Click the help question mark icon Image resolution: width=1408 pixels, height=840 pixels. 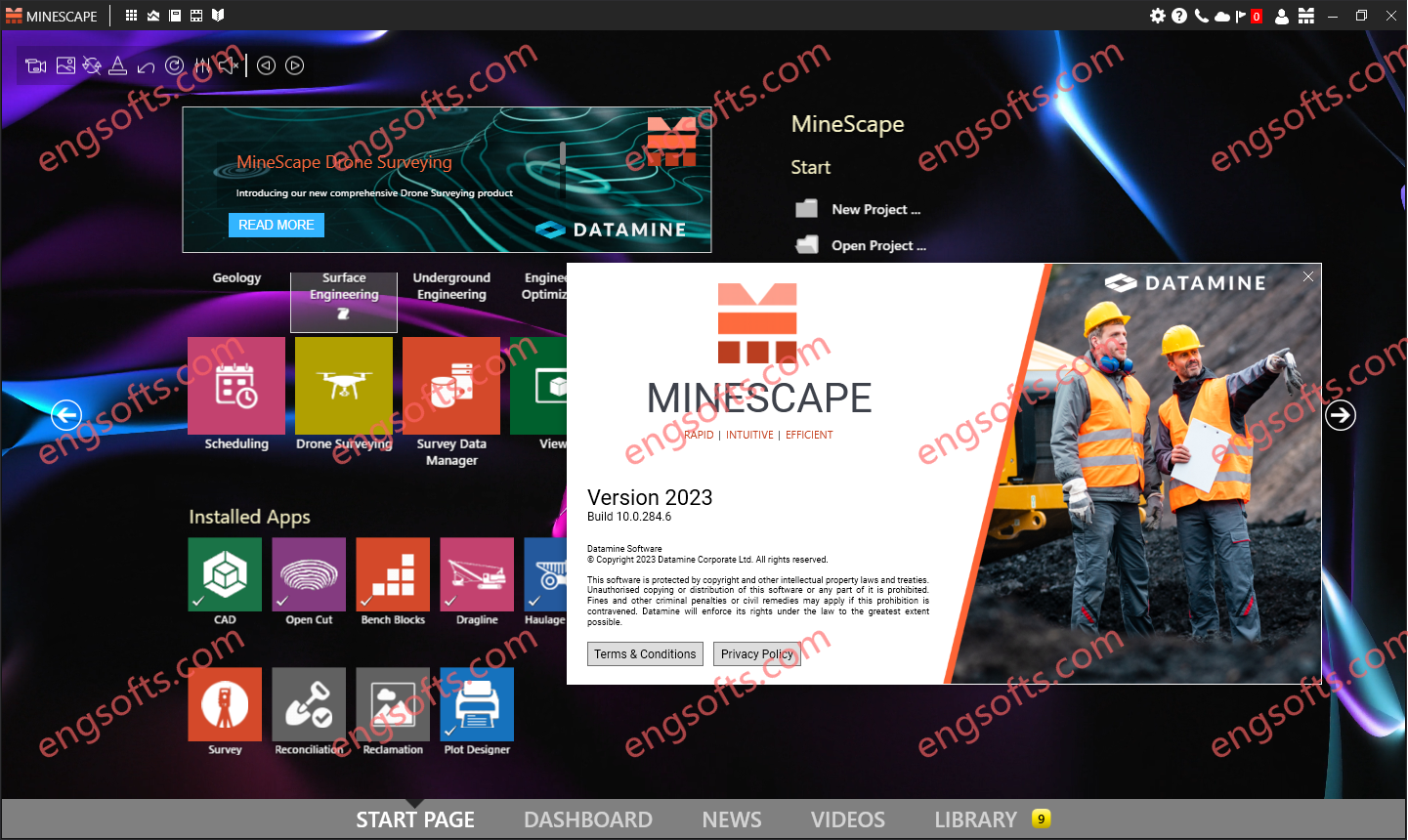point(1179,16)
